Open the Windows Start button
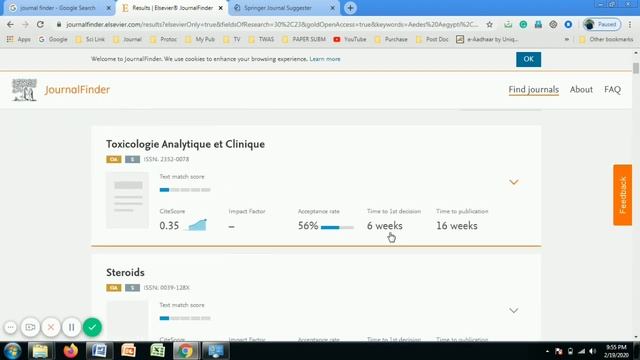The width and height of the screenshot is (640, 360). tap(12, 351)
